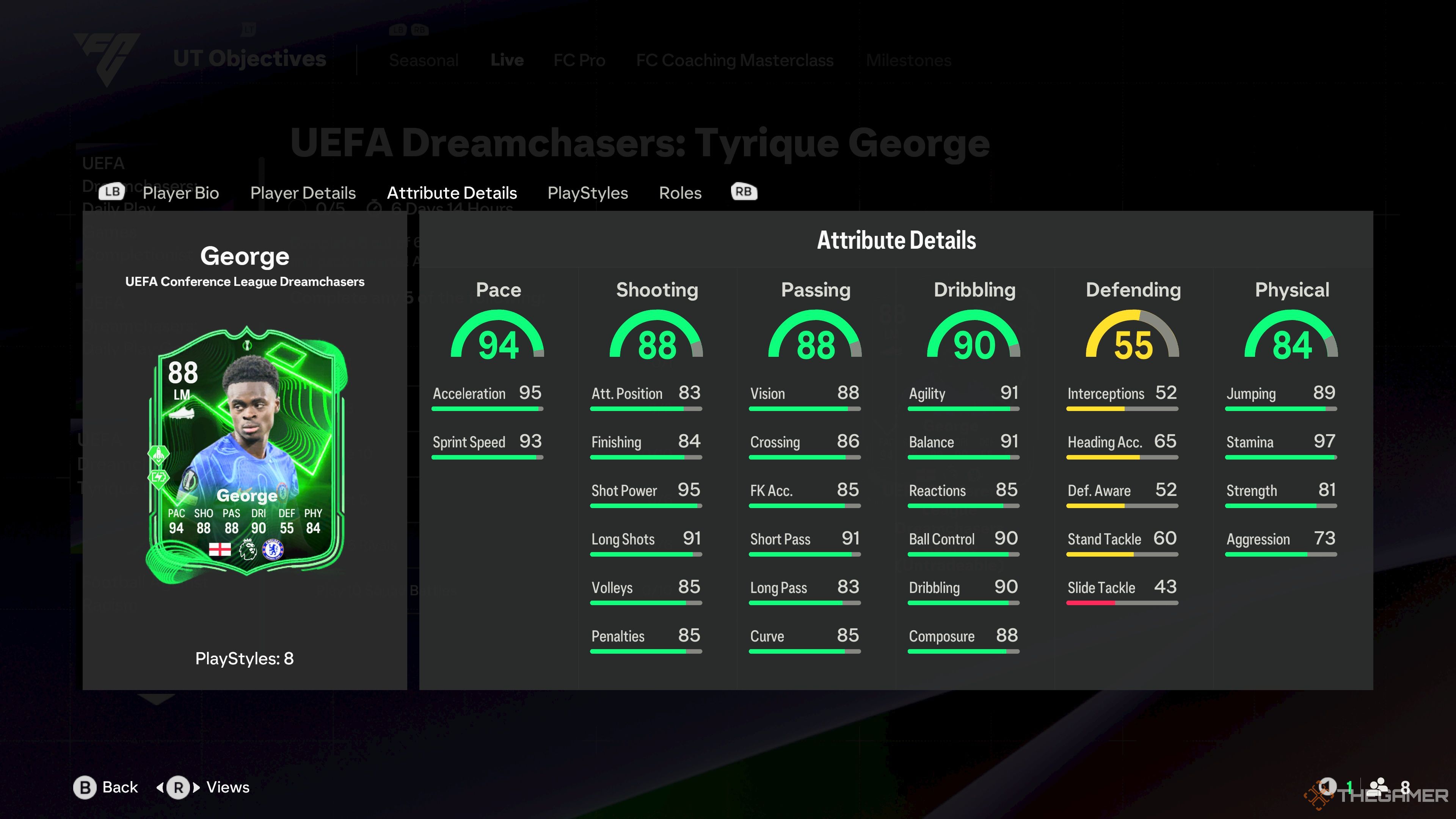
Task: Click the Views label
Action: (x=228, y=788)
